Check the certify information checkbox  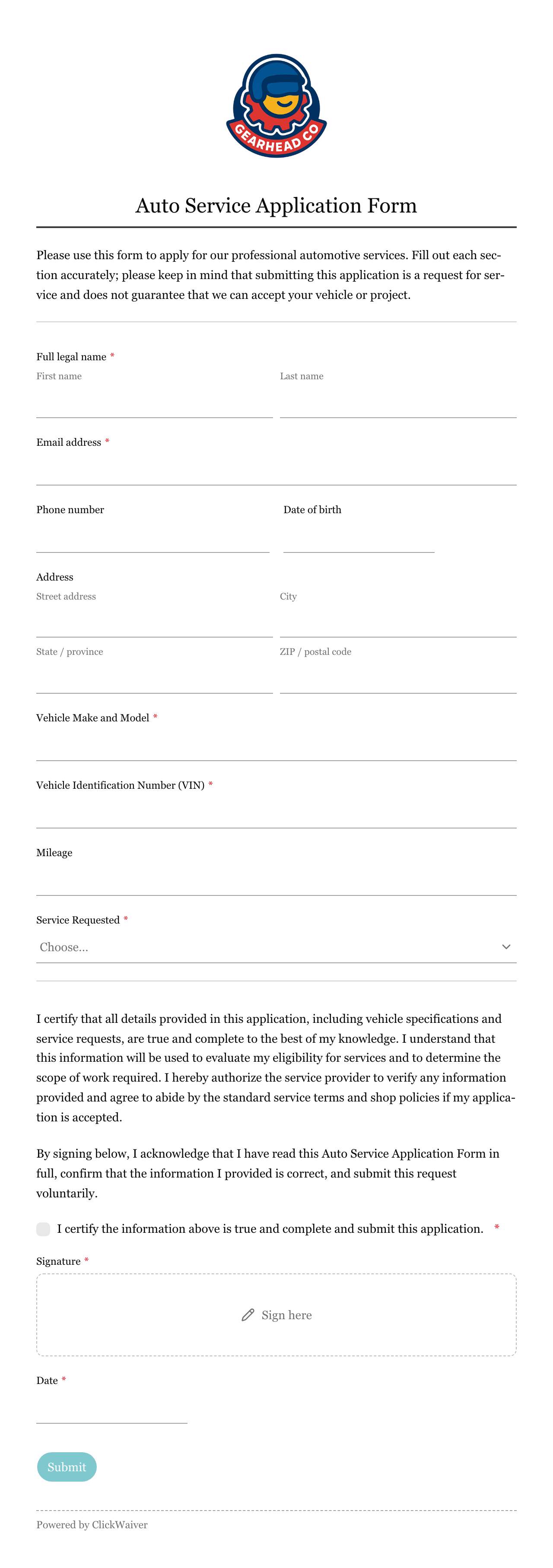click(x=43, y=1228)
